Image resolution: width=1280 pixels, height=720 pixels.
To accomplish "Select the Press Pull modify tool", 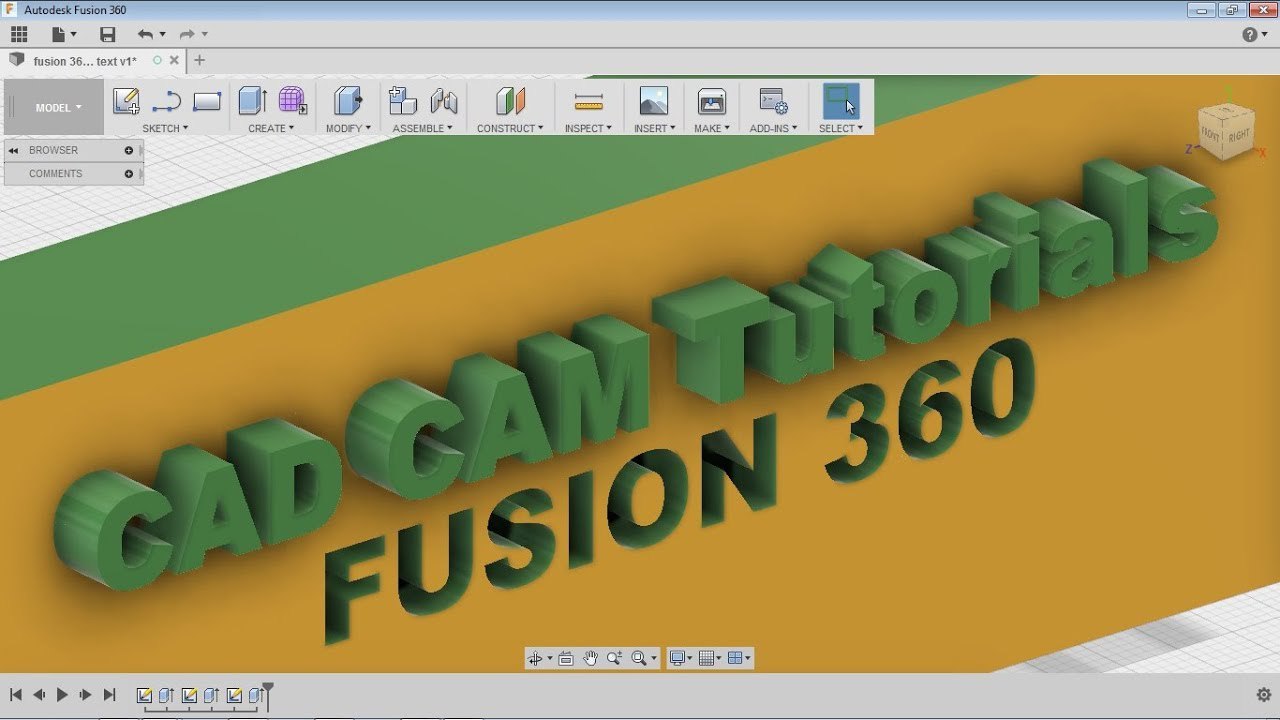I will [x=347, y=100].
